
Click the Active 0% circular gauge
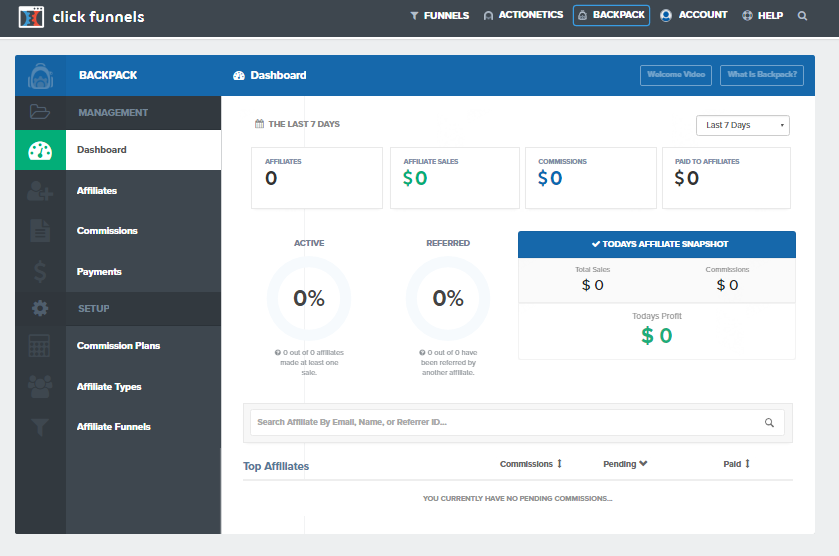[x=309, y=299]
